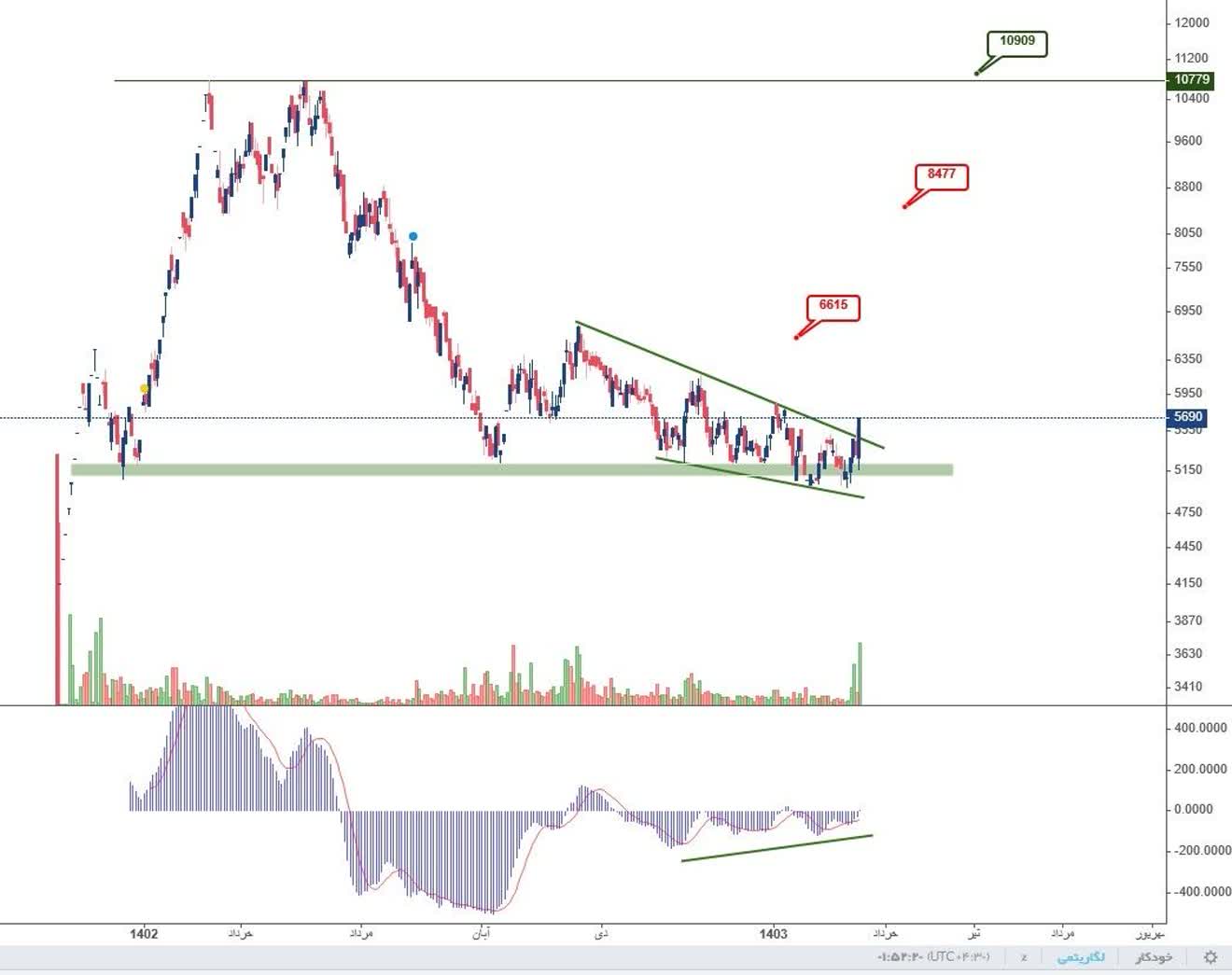Image resolution: width=1232 pixels, height=975 pixels.
Task: Click the 1403 label on time axis
Action: 773,933
